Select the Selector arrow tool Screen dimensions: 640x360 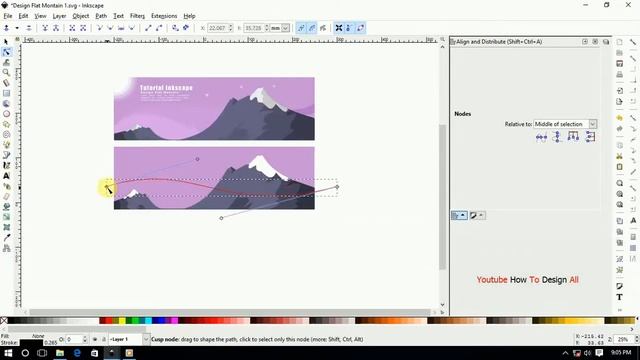6,42
